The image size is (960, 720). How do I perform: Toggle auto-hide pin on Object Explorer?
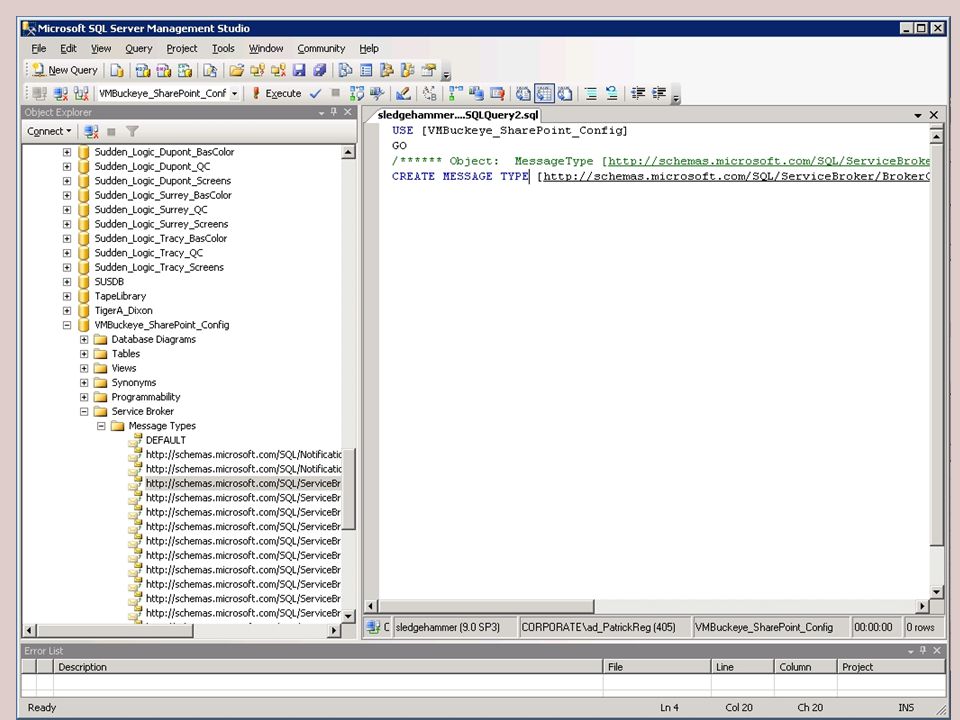(x=334, y=112)
